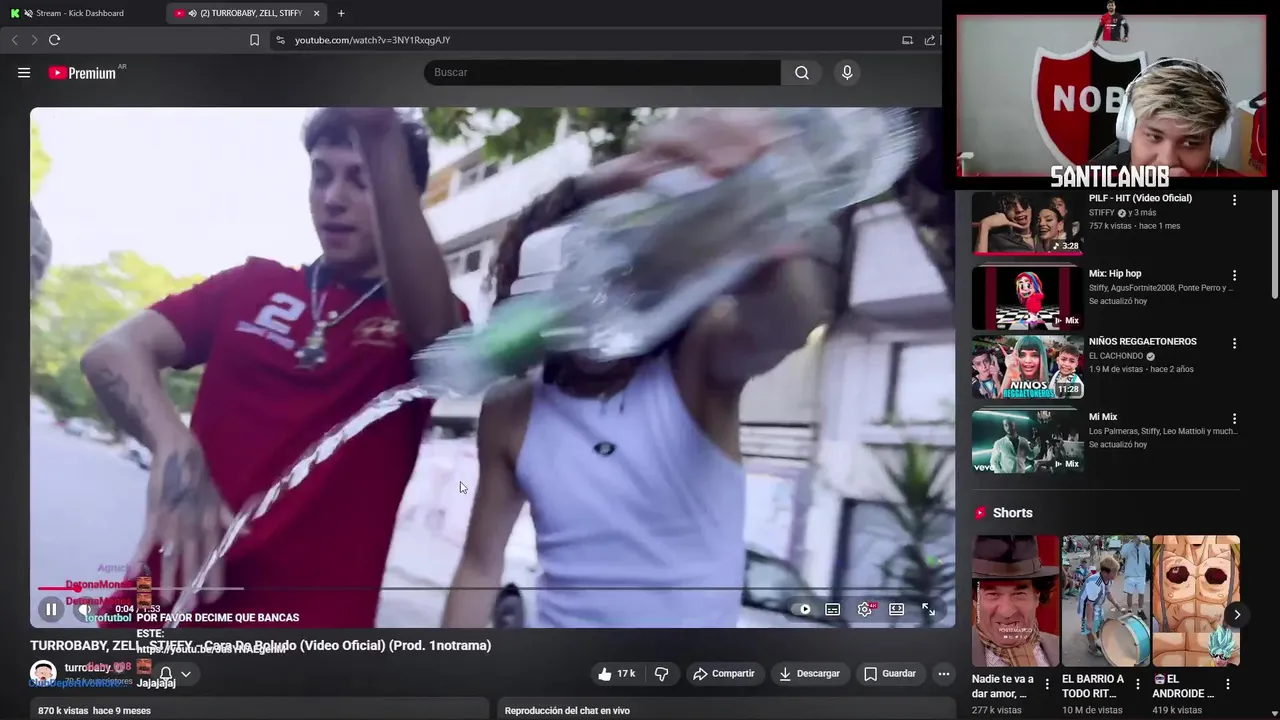Open PILF - HIT video thumbnail
This screenshot has height=720, width=1280.
click(x=1026, y=222)
